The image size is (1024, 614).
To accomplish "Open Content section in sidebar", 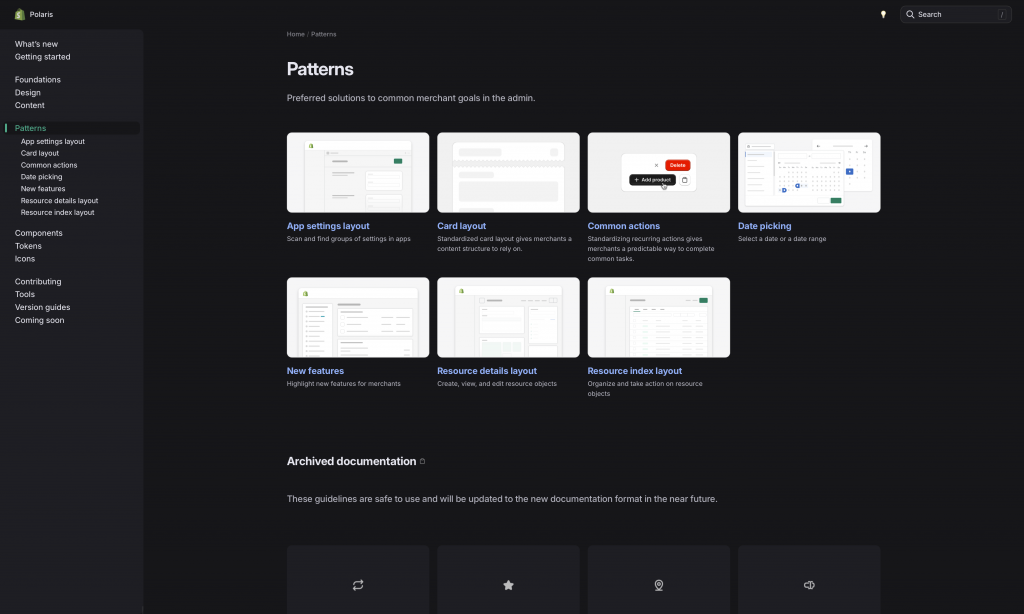I will 30,105.
